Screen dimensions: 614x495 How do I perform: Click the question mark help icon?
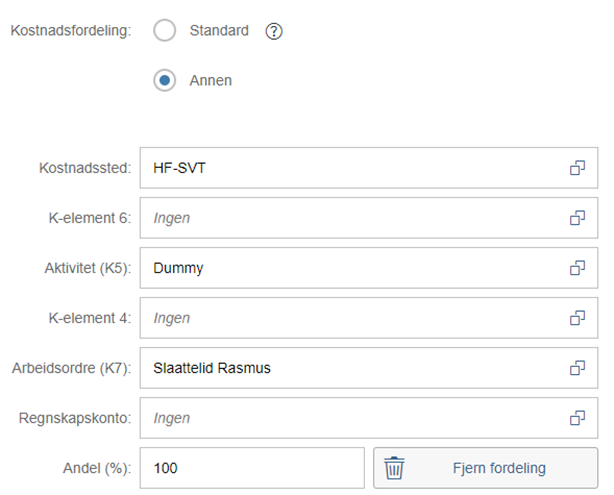click(x=274, y=31)
